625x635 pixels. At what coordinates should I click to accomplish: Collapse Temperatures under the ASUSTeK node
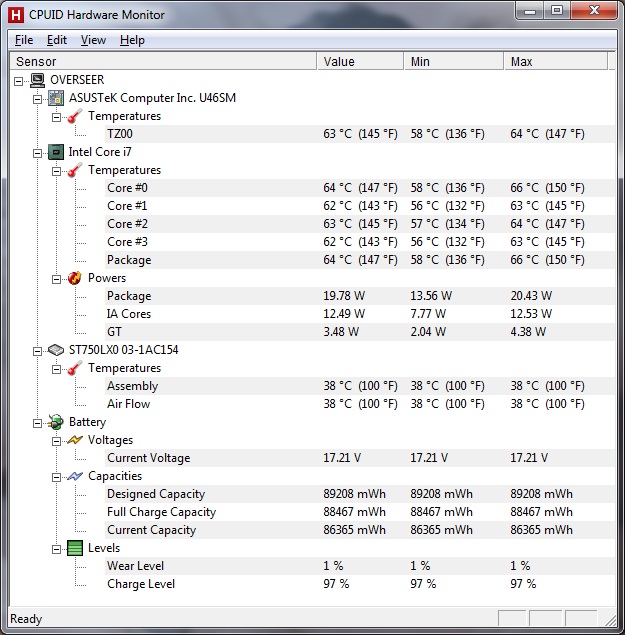click(x=56, y=117)
